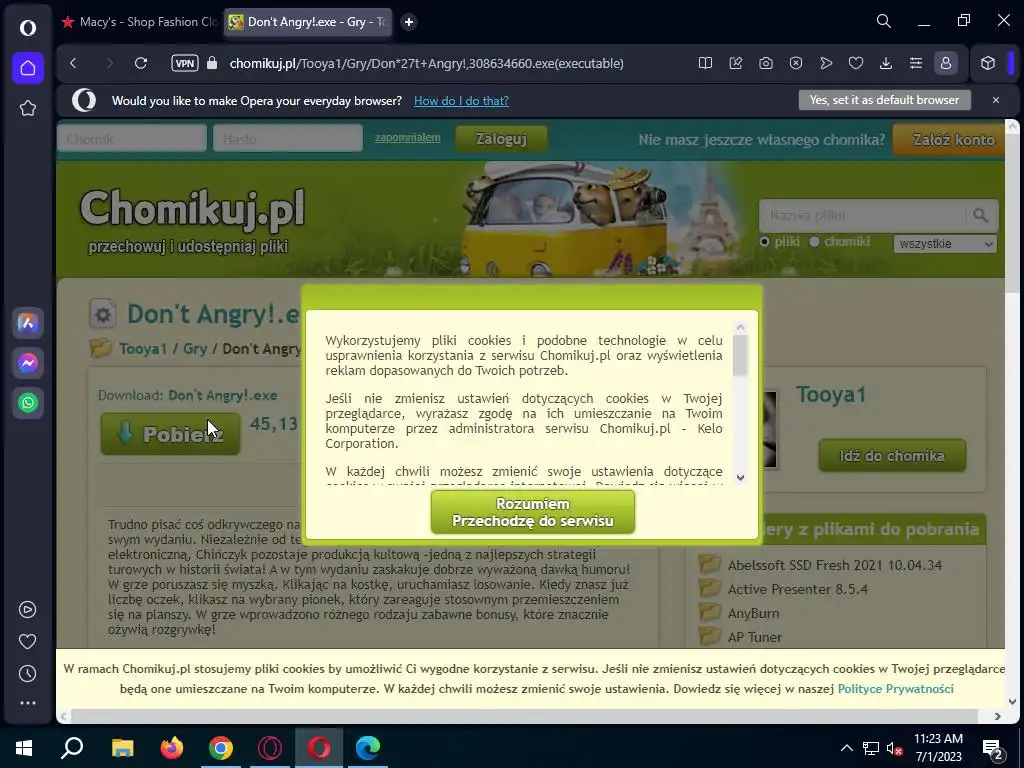Open Tooya1 profile name link
Viewport: 1024px width, 768px height.
pos(831,394)
